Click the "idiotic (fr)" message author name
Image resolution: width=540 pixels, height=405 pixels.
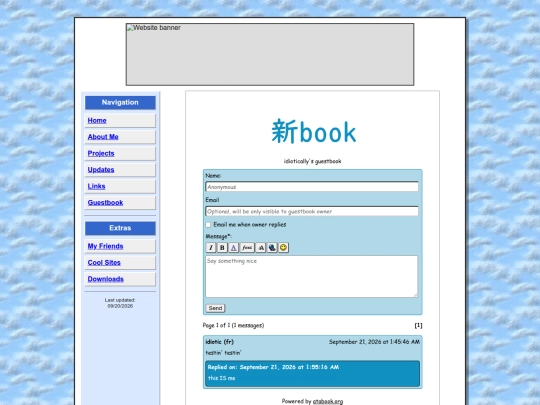coord(220,342)
